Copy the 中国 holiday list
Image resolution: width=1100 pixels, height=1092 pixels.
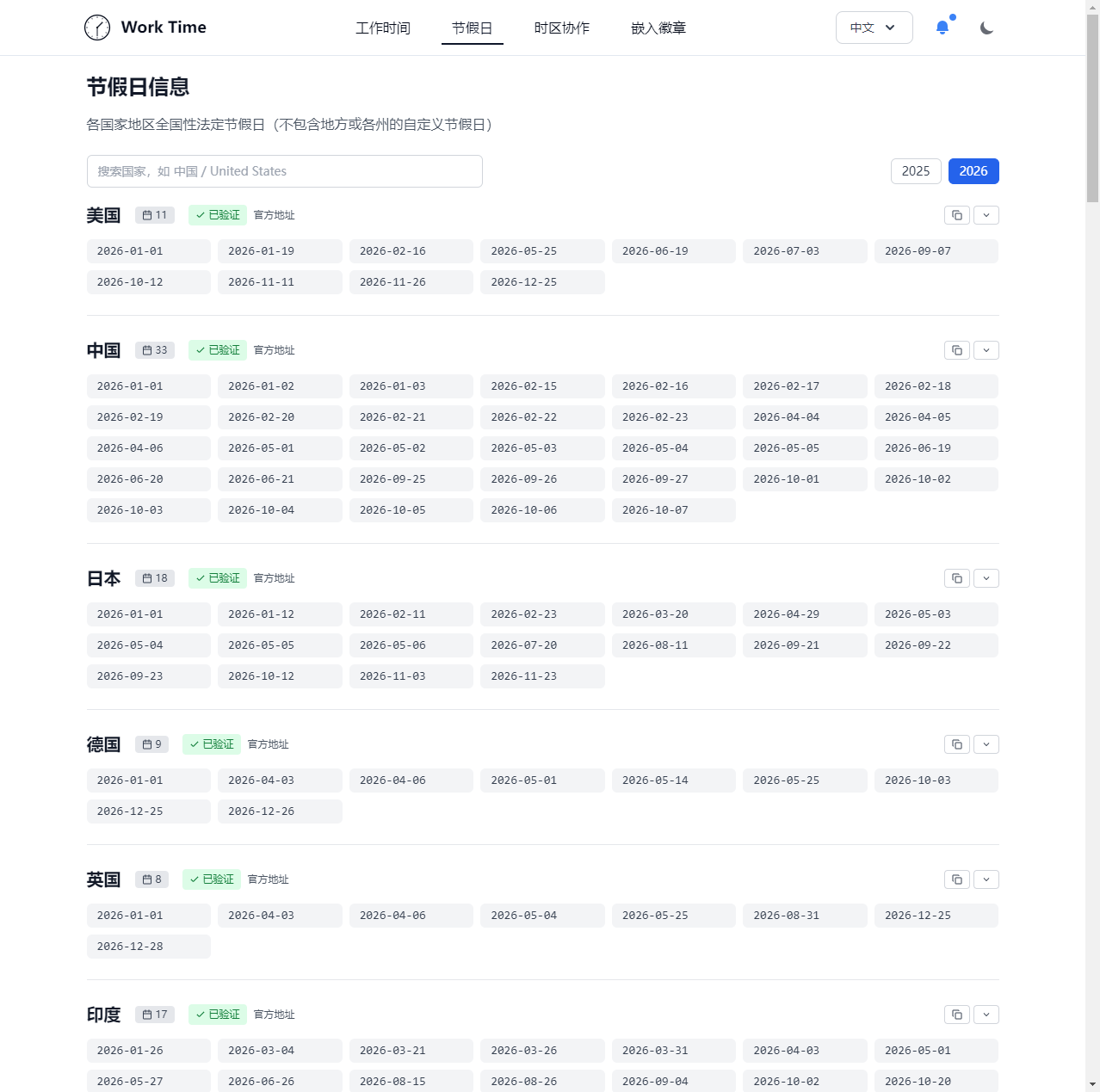(956, 350)
